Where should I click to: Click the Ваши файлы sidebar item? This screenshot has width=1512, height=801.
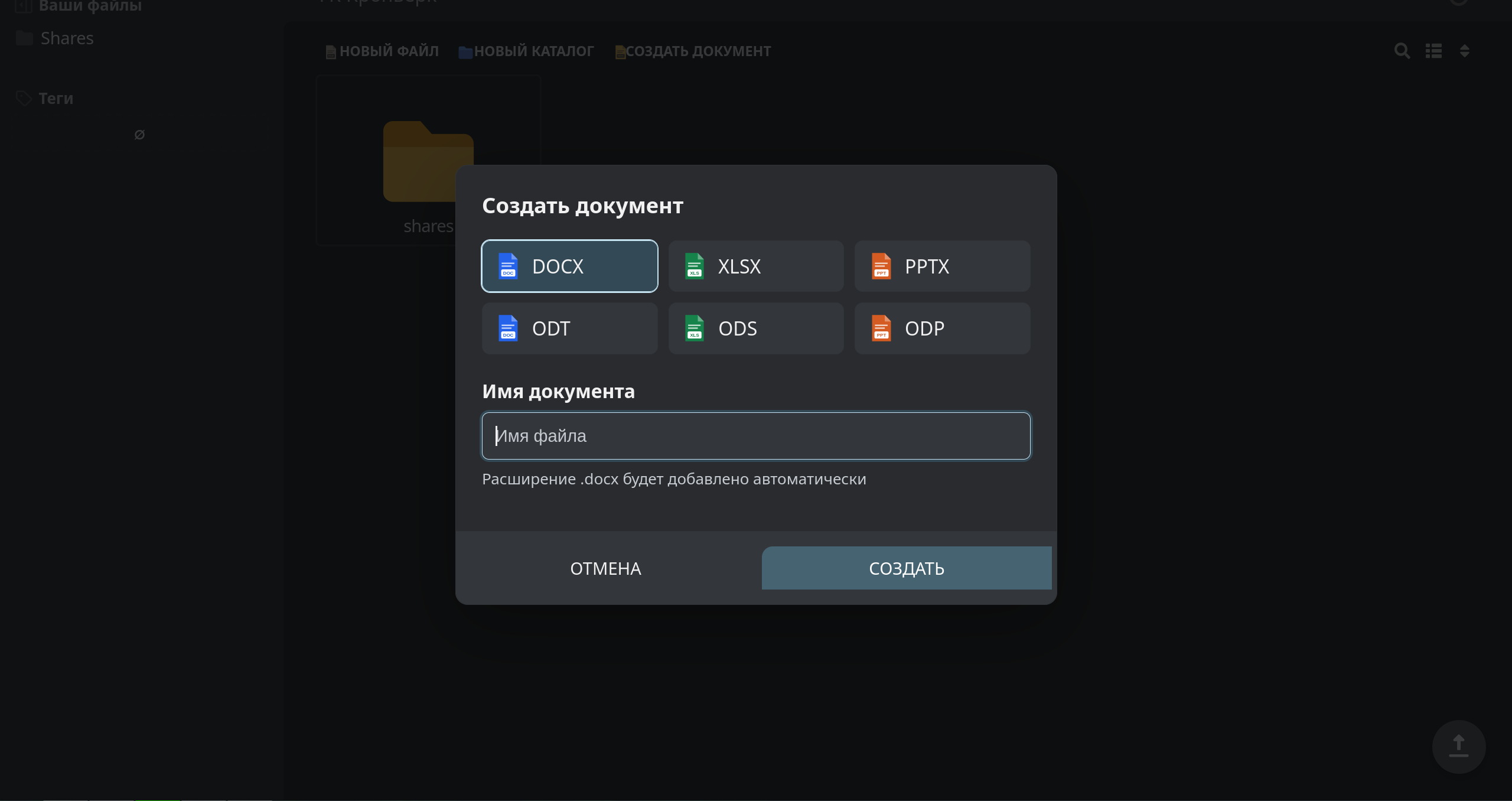(79, 6)
